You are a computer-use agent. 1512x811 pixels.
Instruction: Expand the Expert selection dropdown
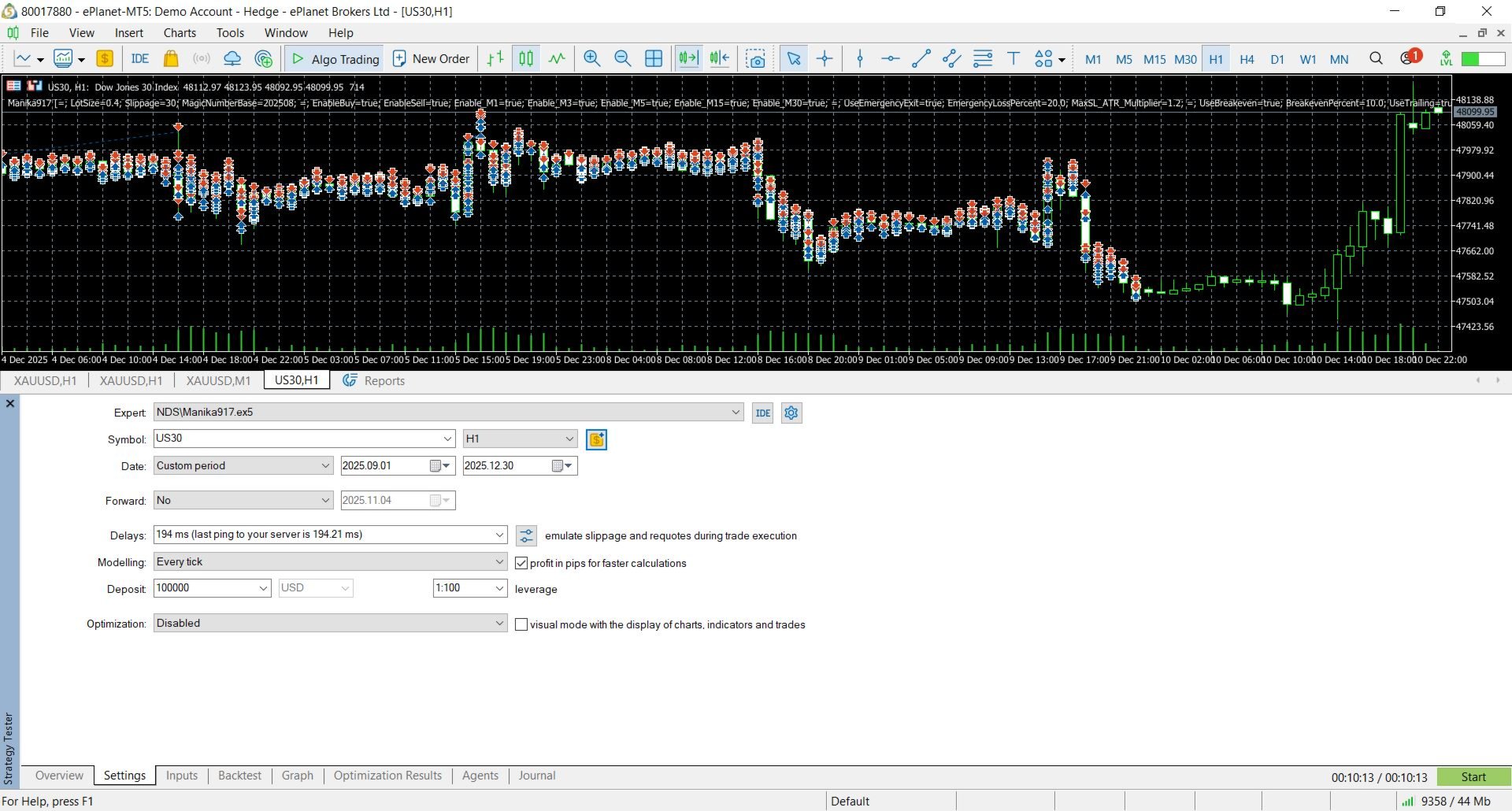[736, 412]
